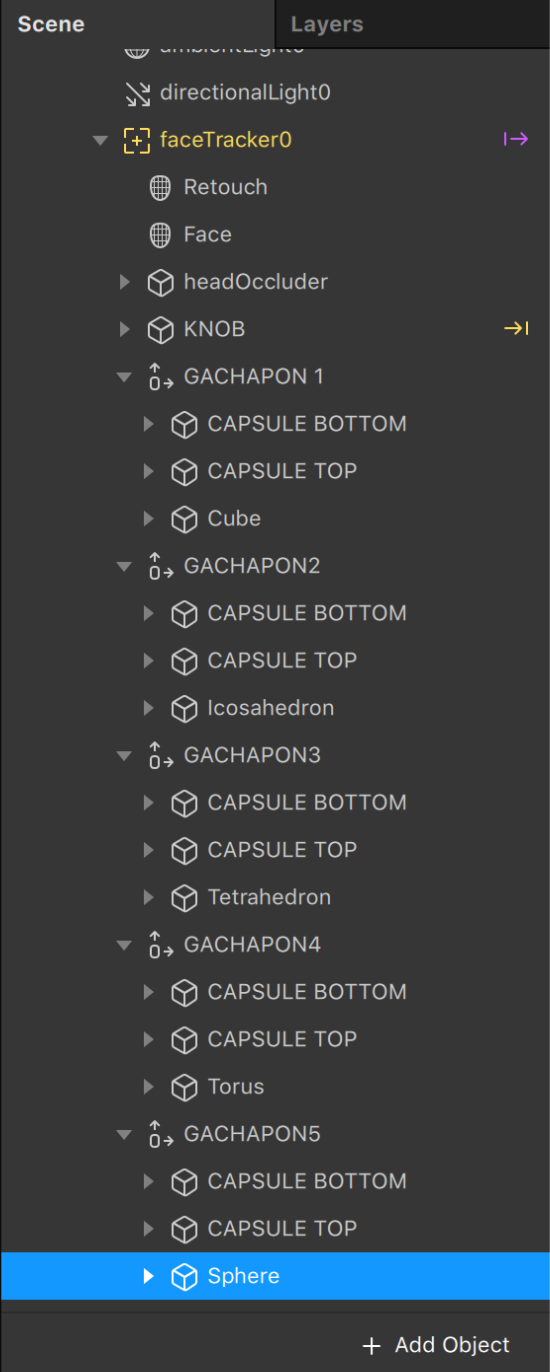Click the Add Object button

pyautogui.click(x=436, y=1345)
